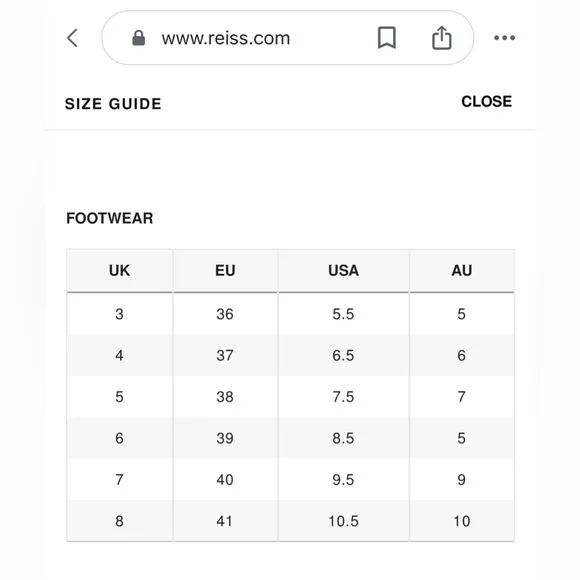Select the EU column header
This screenshot has height=580, width=580.
click(x=225, y=270)
